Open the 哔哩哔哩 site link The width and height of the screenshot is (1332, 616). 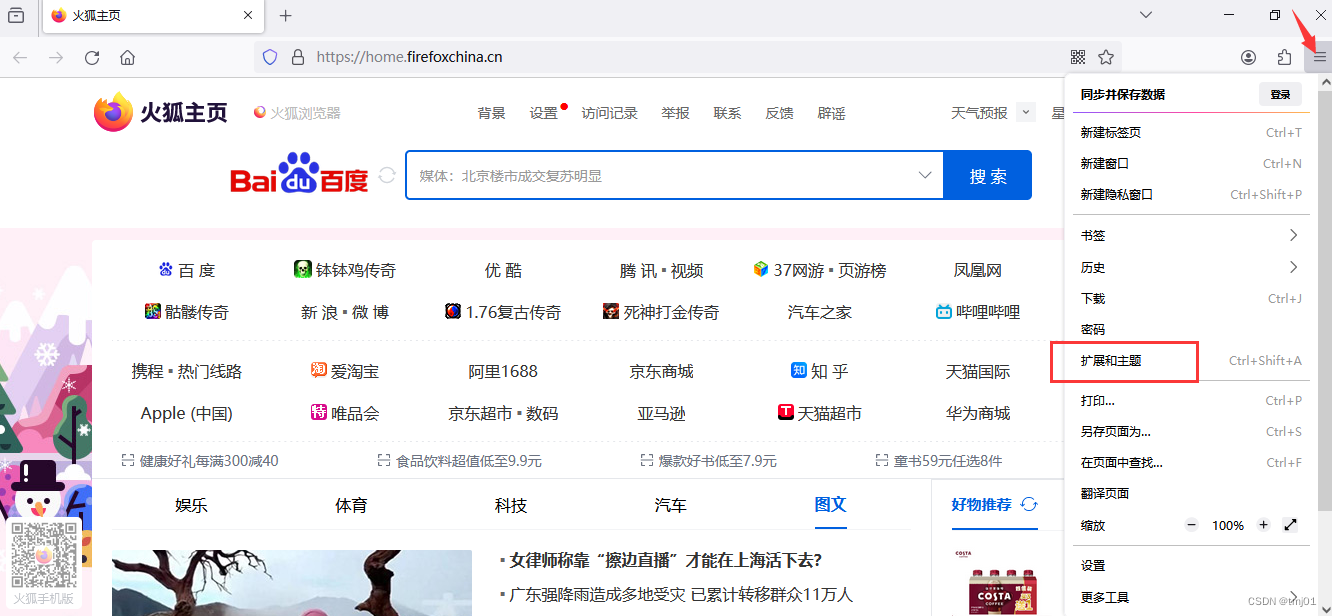978,312
